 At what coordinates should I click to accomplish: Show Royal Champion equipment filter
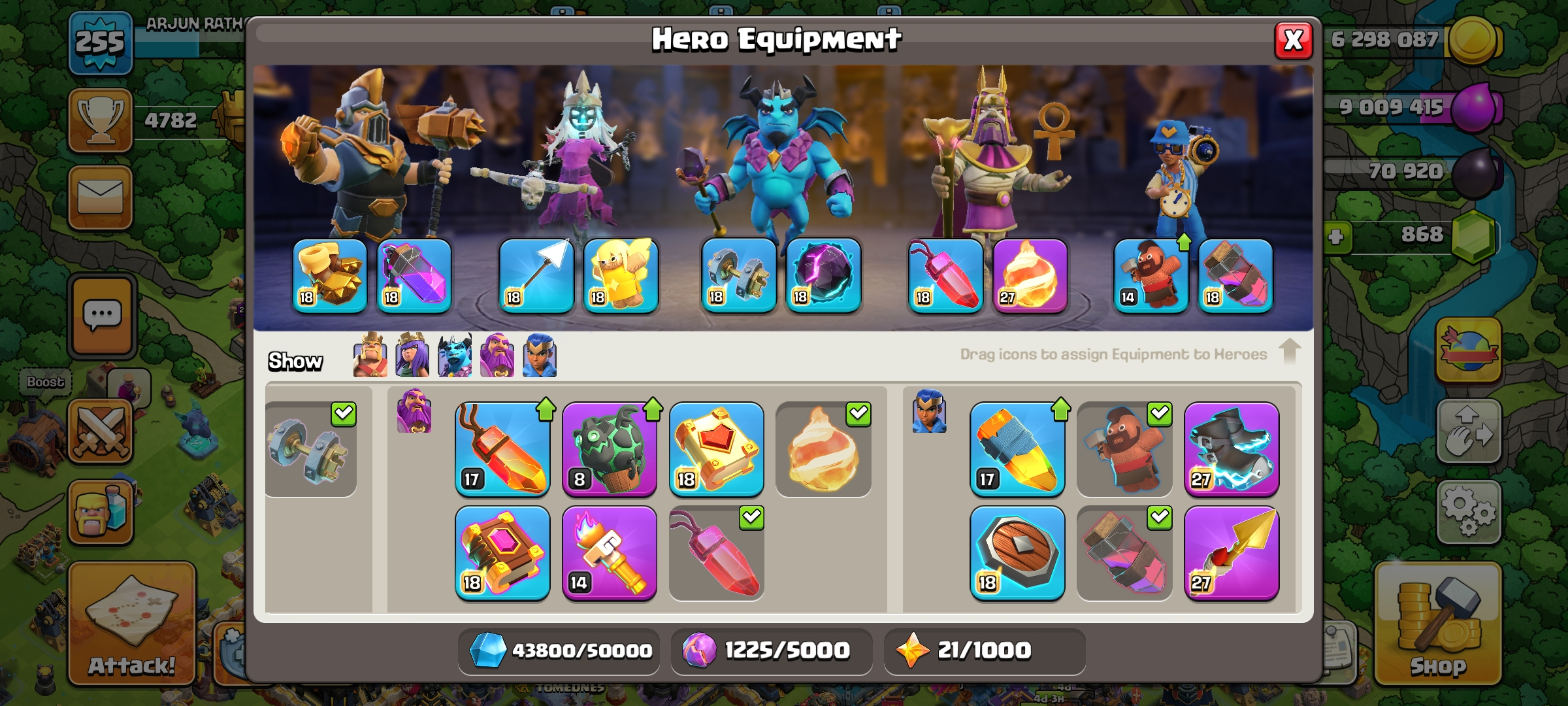[x=540, y=355]
